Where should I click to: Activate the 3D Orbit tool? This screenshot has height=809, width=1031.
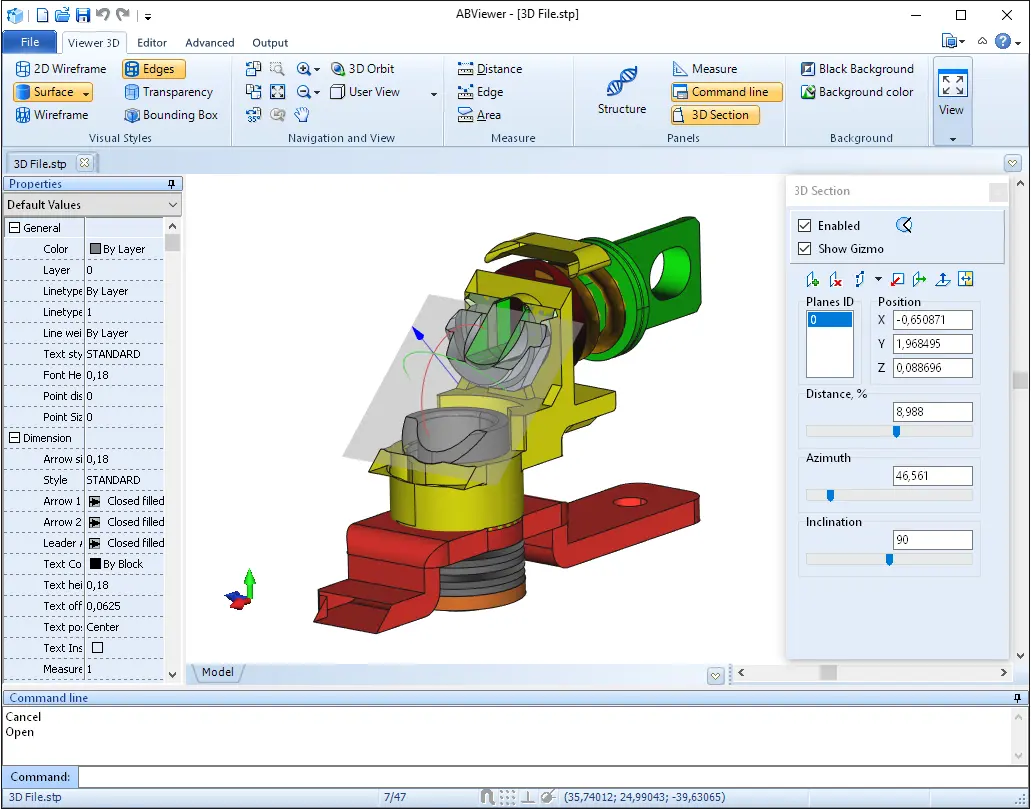pos(362,68)
